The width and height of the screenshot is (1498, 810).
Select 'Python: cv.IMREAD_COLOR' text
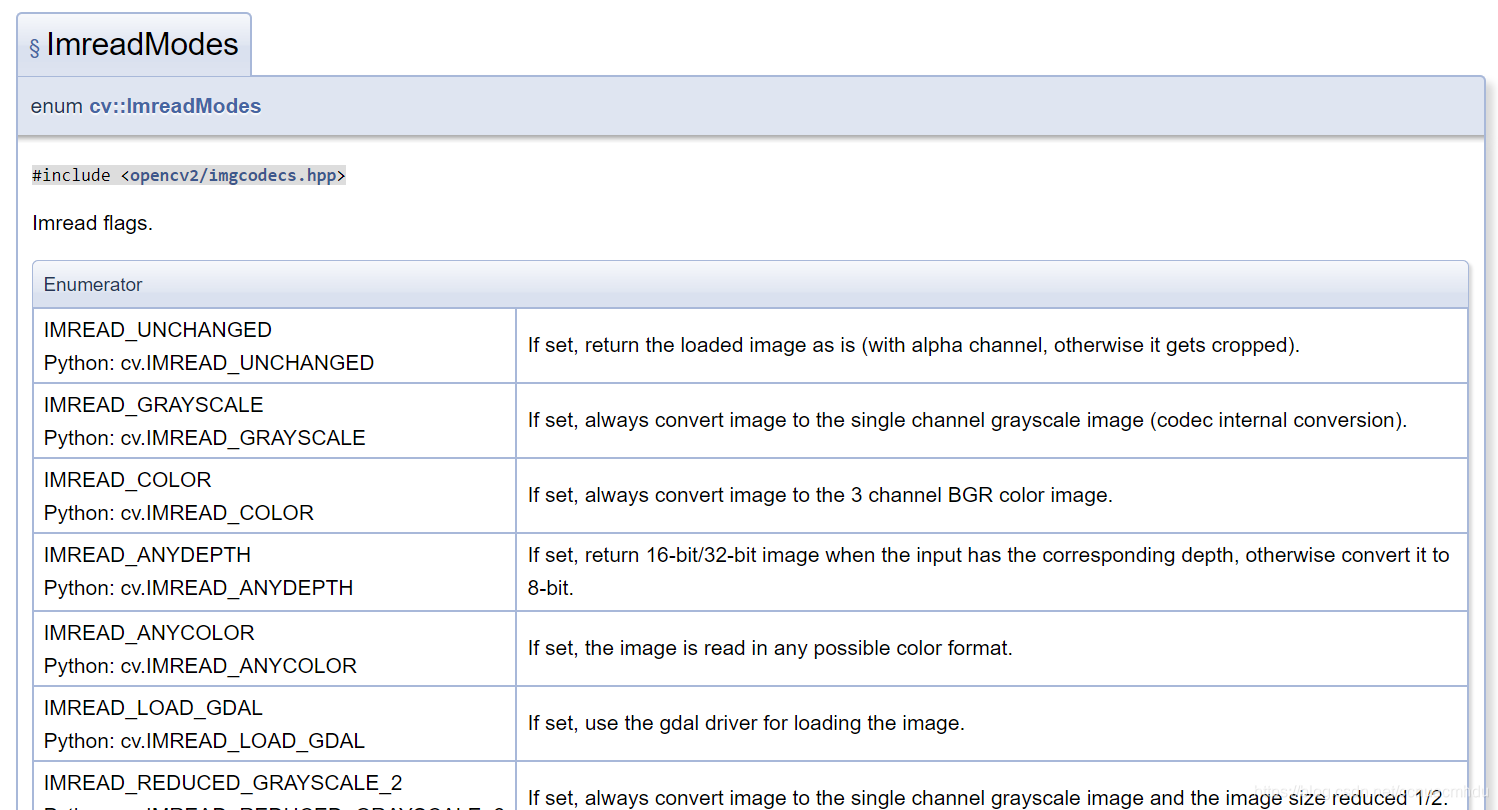[x=179, y=513]
